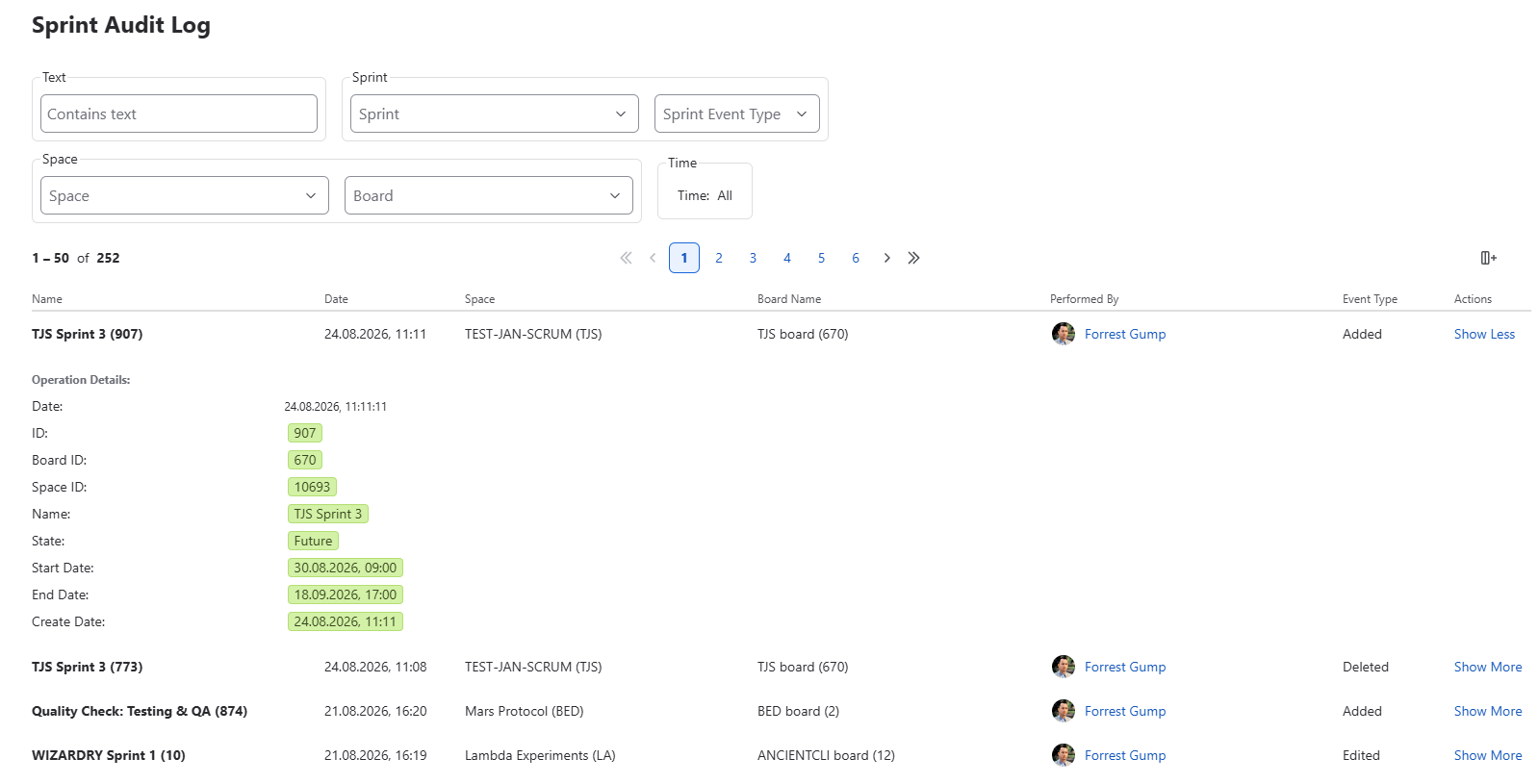
Task: Click the End Date value 18.09.2026, 17:00
Action: (346, 594)
